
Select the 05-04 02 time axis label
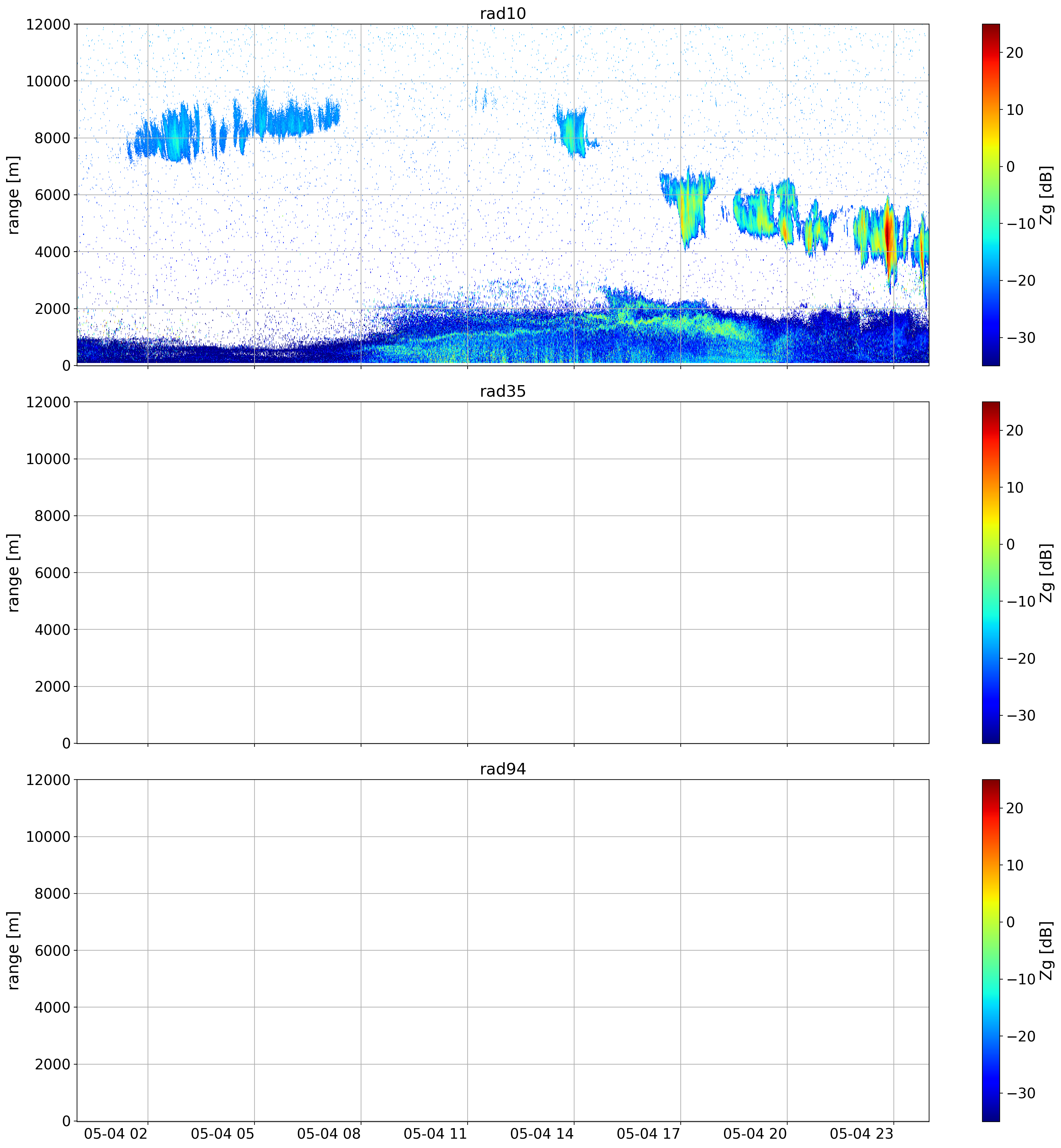[x=116, y=1134]
